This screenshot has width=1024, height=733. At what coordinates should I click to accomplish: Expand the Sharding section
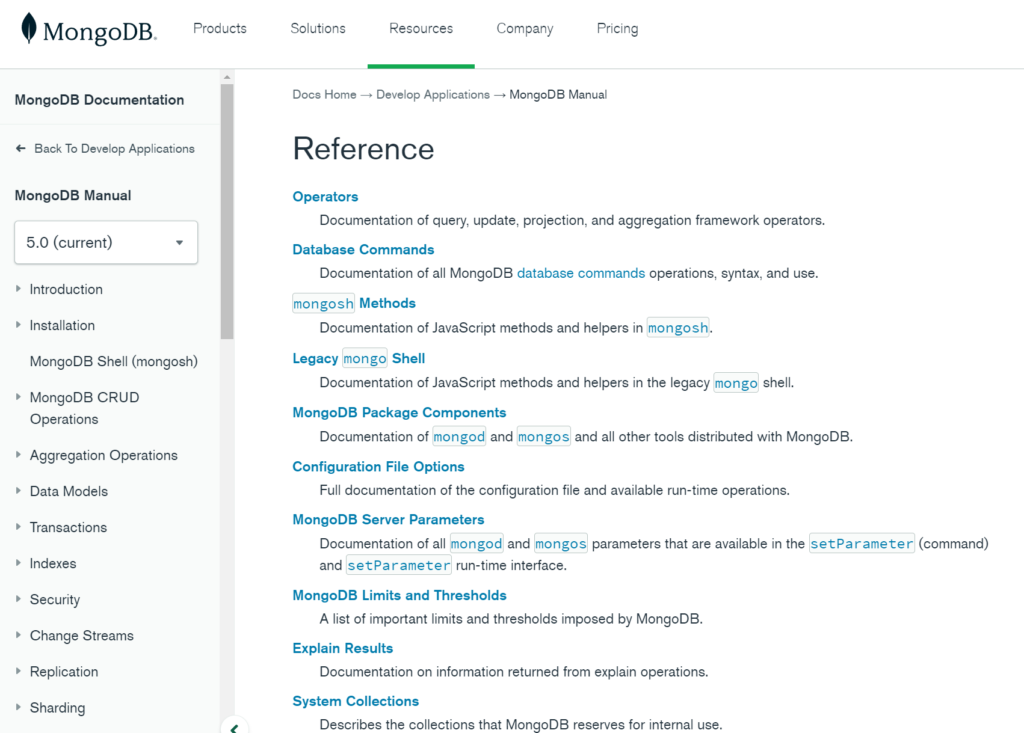(x=17, y=707)
